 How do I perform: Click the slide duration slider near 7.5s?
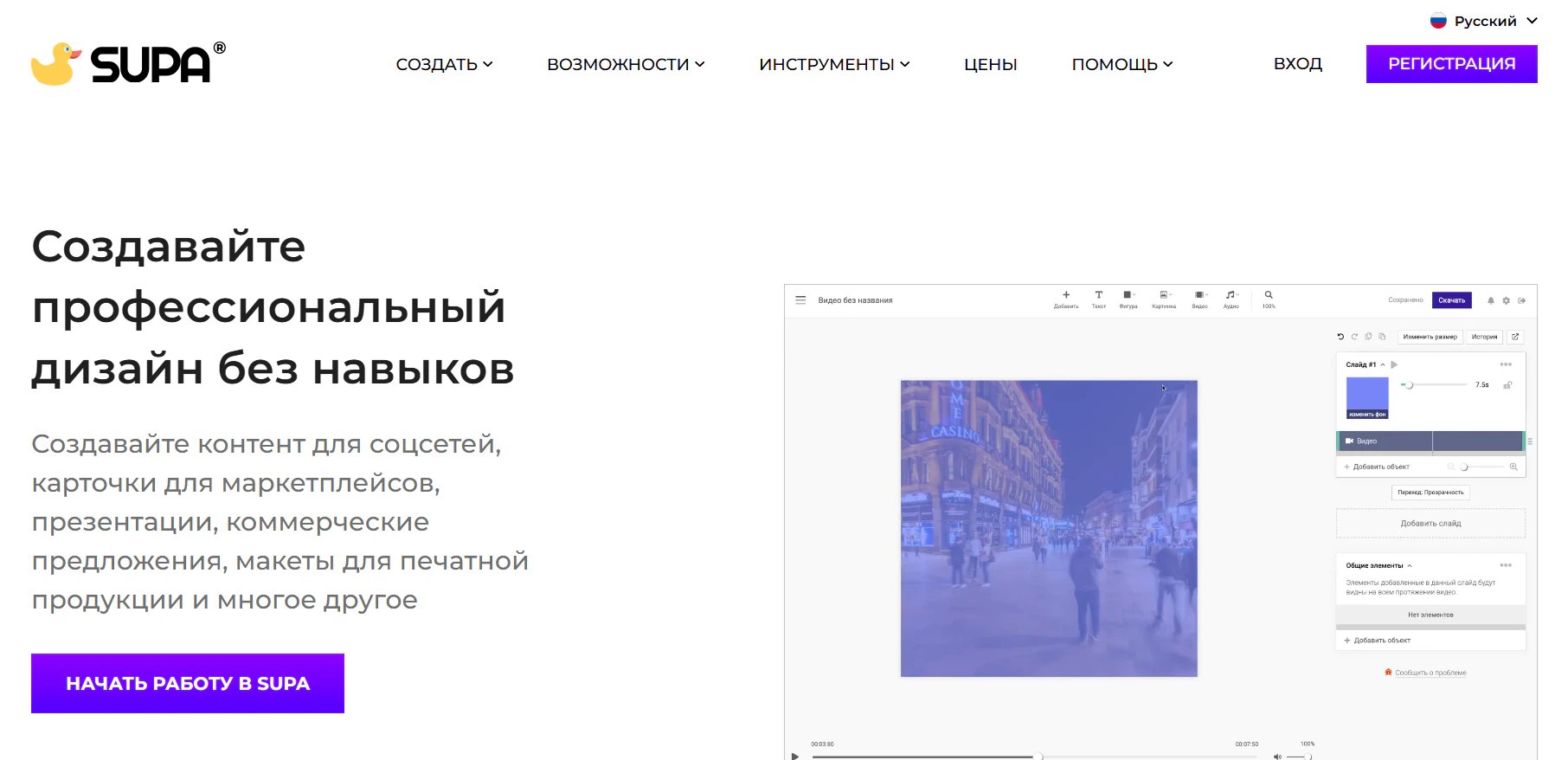[1434, 384]
